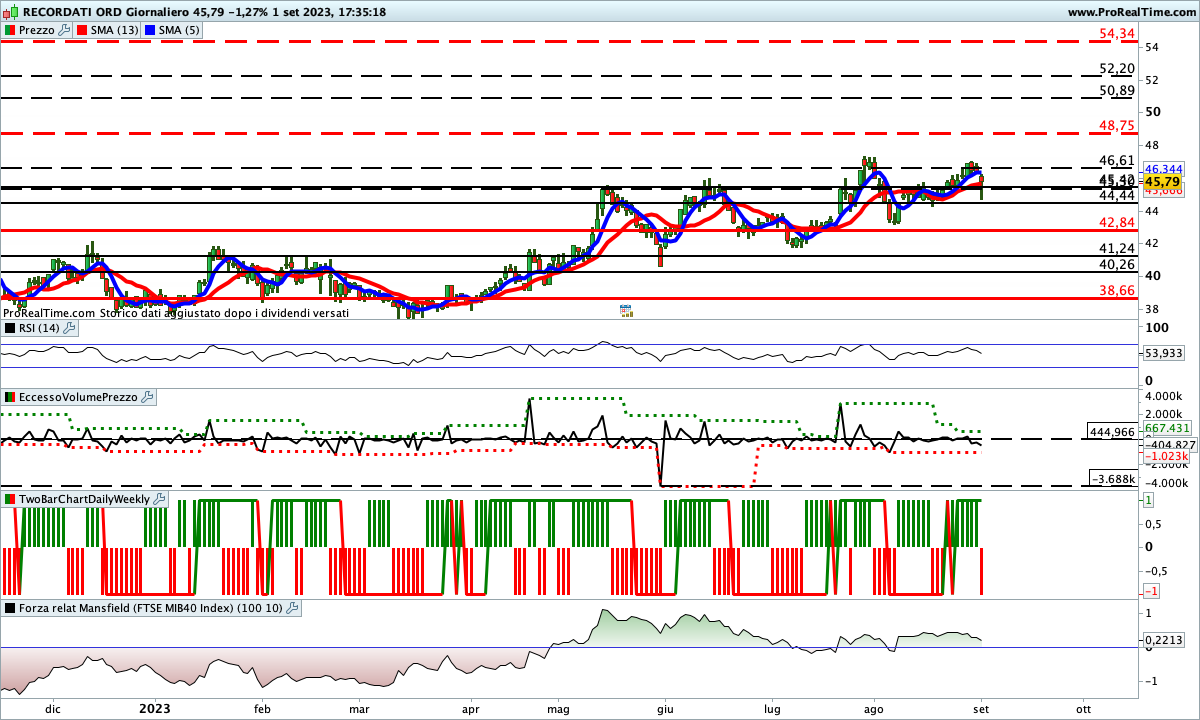This screenshot has height=720, width=1200.
Task: Click the dic month label on time axis
Action: pos(53,708)
